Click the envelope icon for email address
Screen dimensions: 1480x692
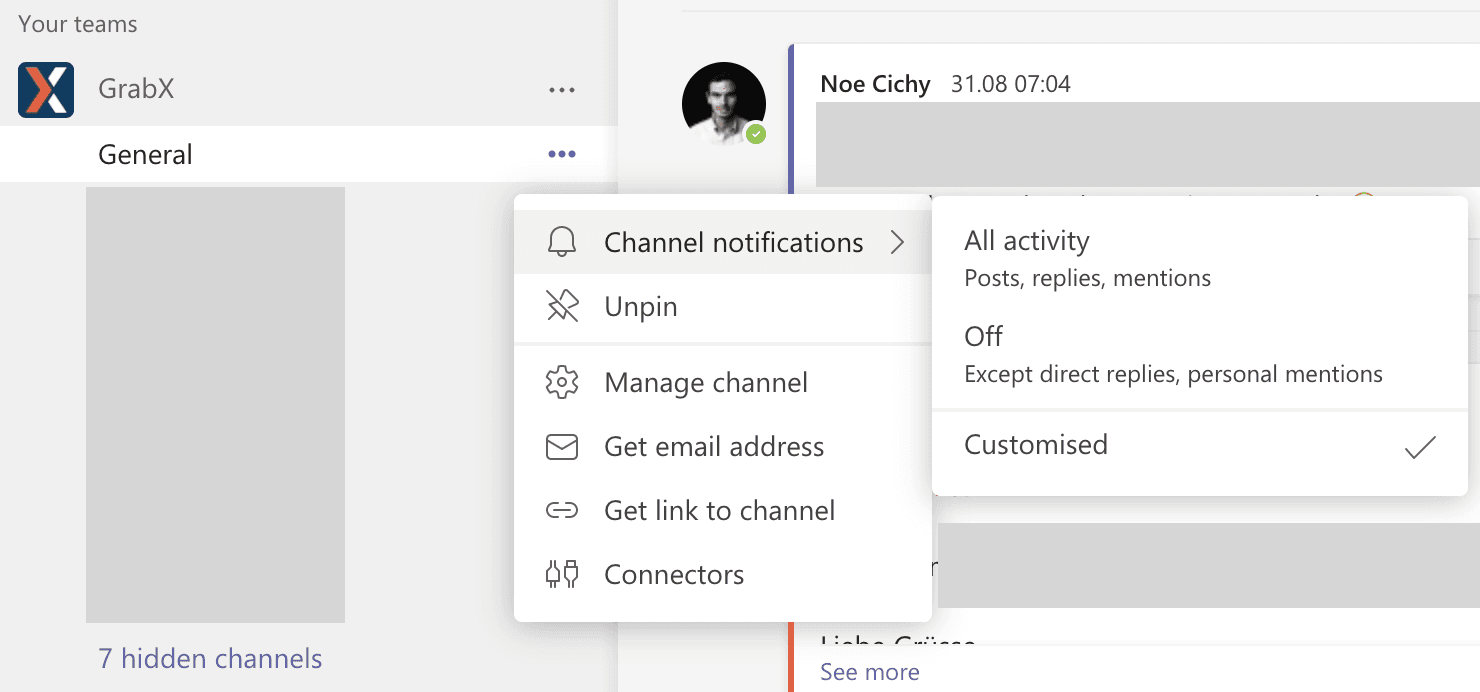pos(562,446)
